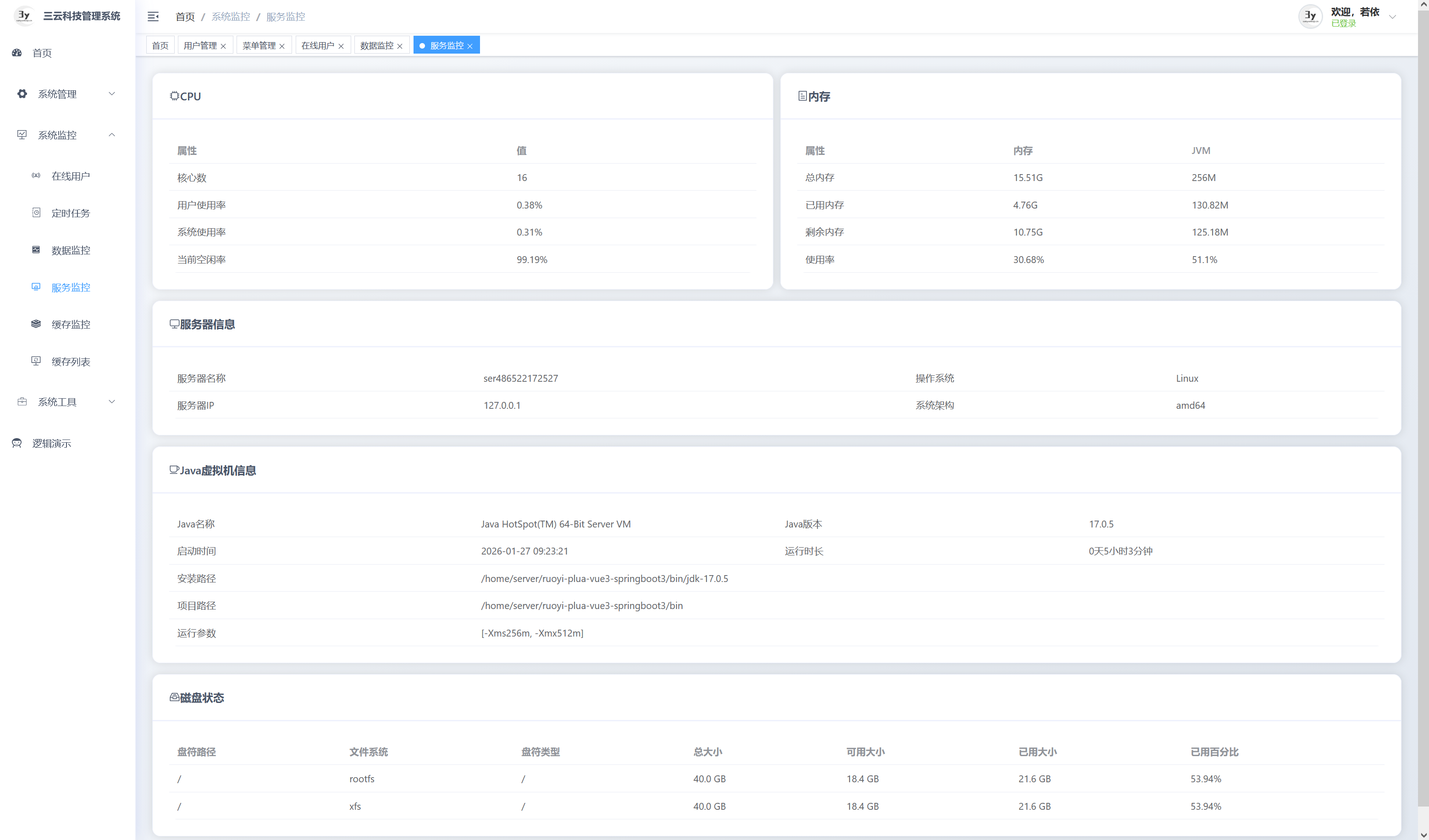Switch to the 在线用户 tab

click(318, 45)
